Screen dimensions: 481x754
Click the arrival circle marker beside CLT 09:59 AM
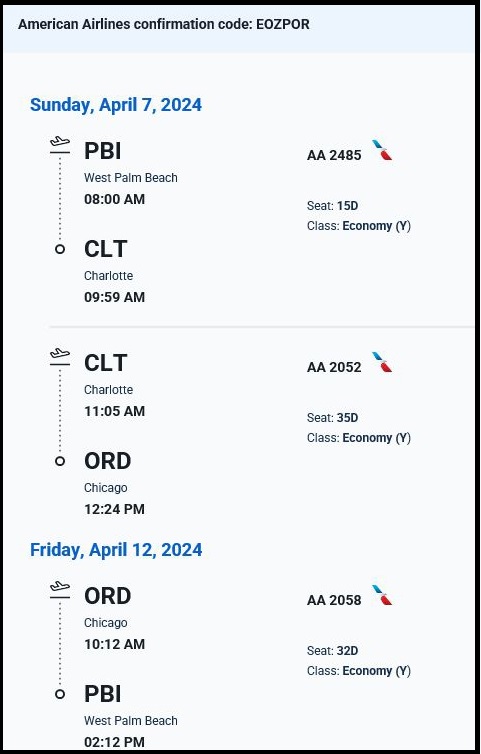coord(60,249)
